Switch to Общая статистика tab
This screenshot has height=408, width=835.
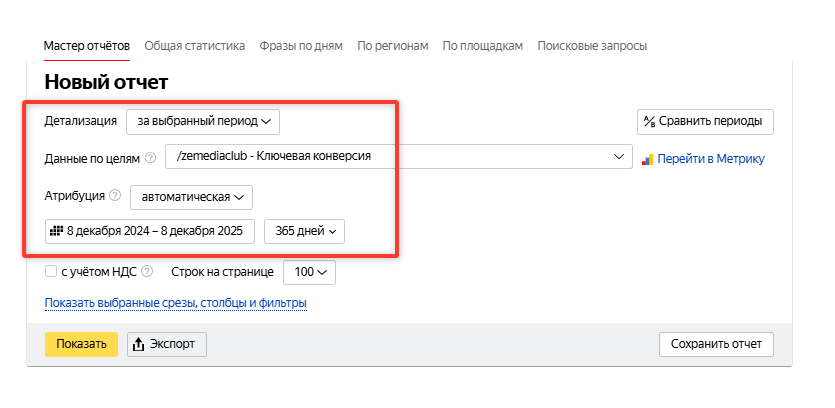click(194, 46)
